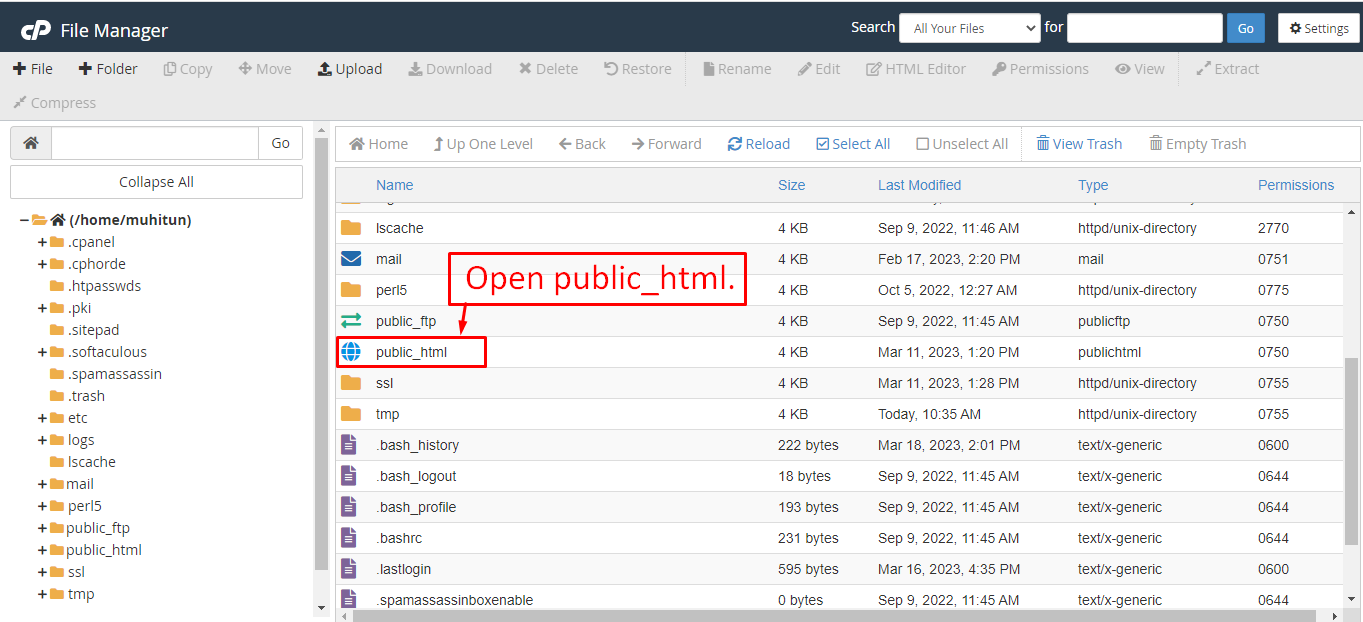The height and width of the screenshot is (622, 1363).
Task: Click the public_html globe icon
Action: pyautogui.click(x=351, y=352)
